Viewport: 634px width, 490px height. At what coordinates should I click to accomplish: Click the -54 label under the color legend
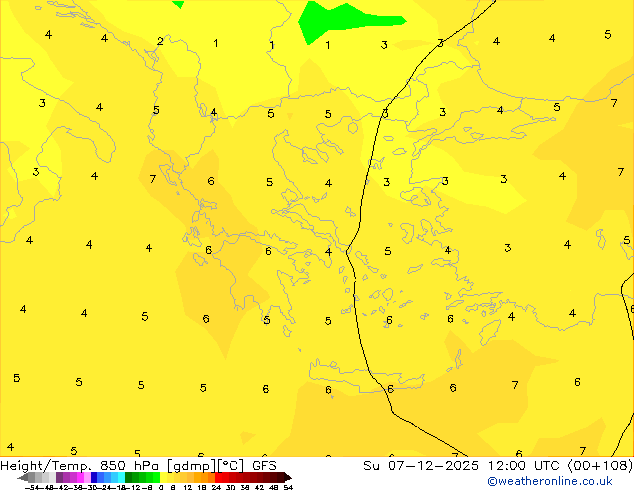pos(32,487)
